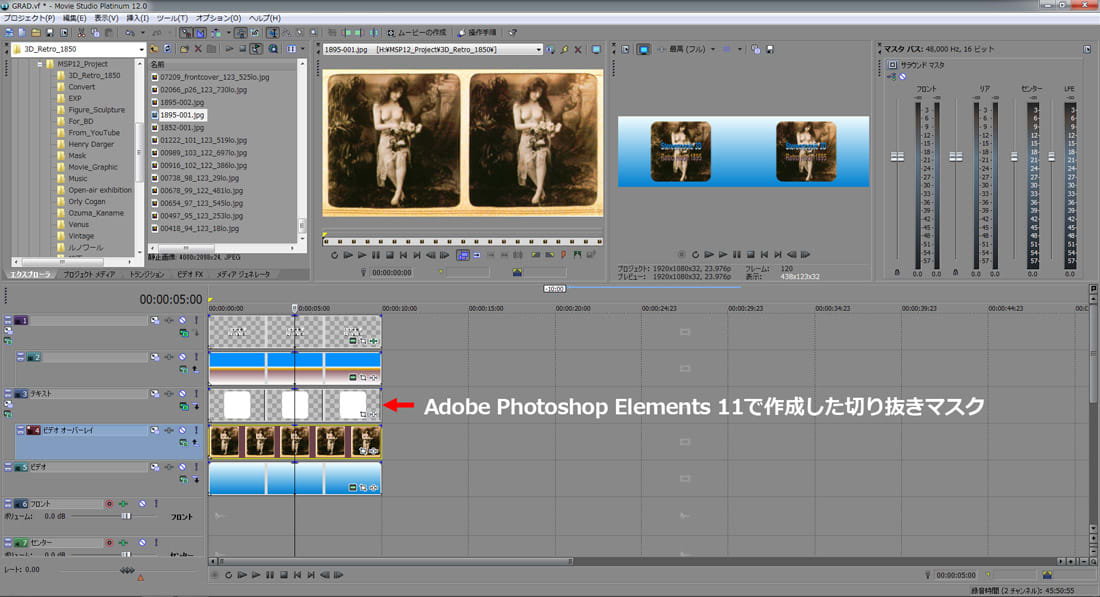This screenshot has width=1100, height=597.
Task: Select file 1852-001.jpg in list
Action: click(x=182, y=128)
